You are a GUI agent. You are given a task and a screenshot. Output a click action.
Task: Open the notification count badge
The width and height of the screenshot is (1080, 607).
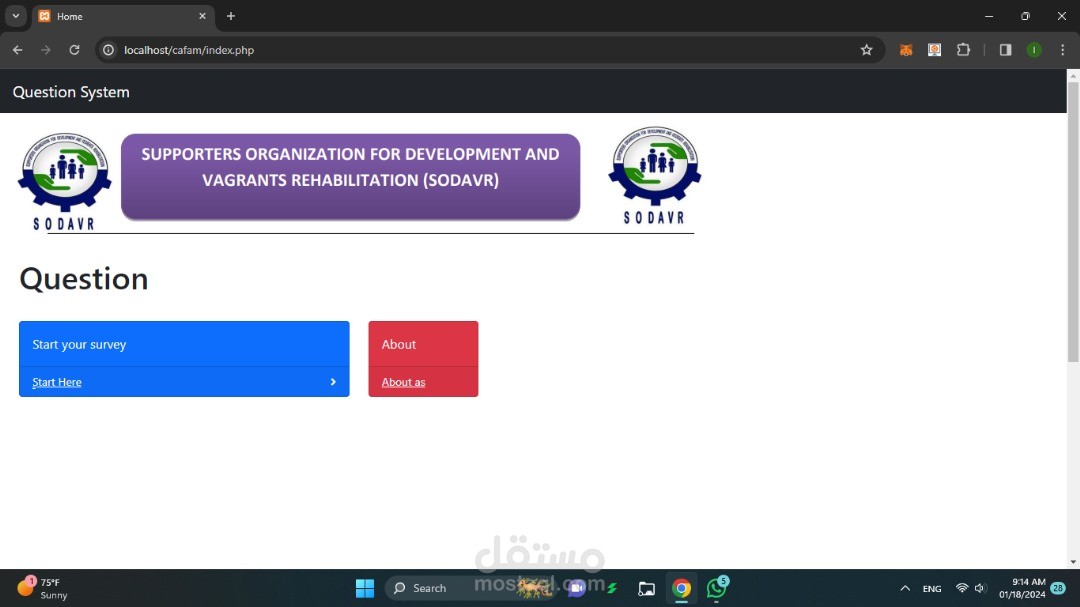point(1059,588)
